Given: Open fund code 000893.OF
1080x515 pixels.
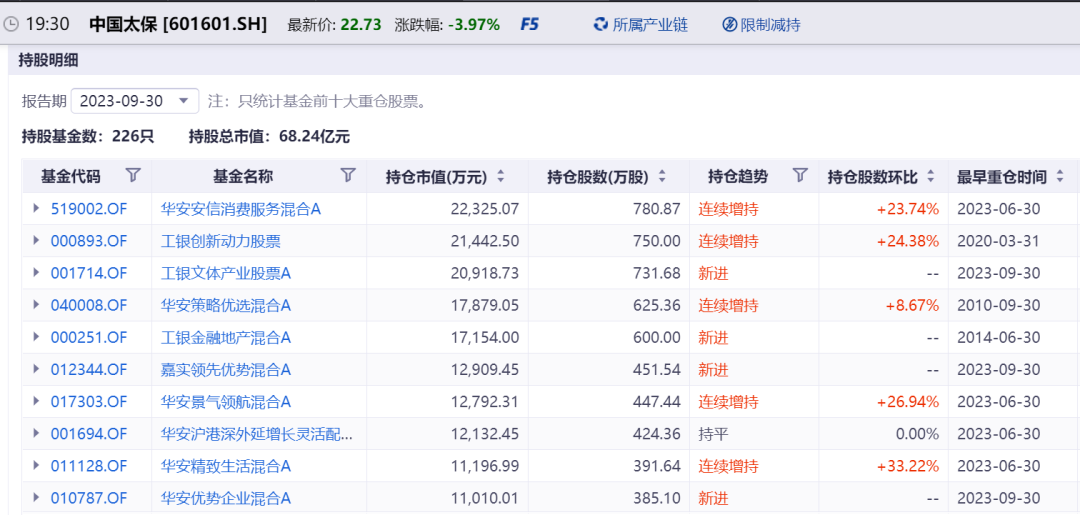Looking at the screenshot, I should coord(89,242).
